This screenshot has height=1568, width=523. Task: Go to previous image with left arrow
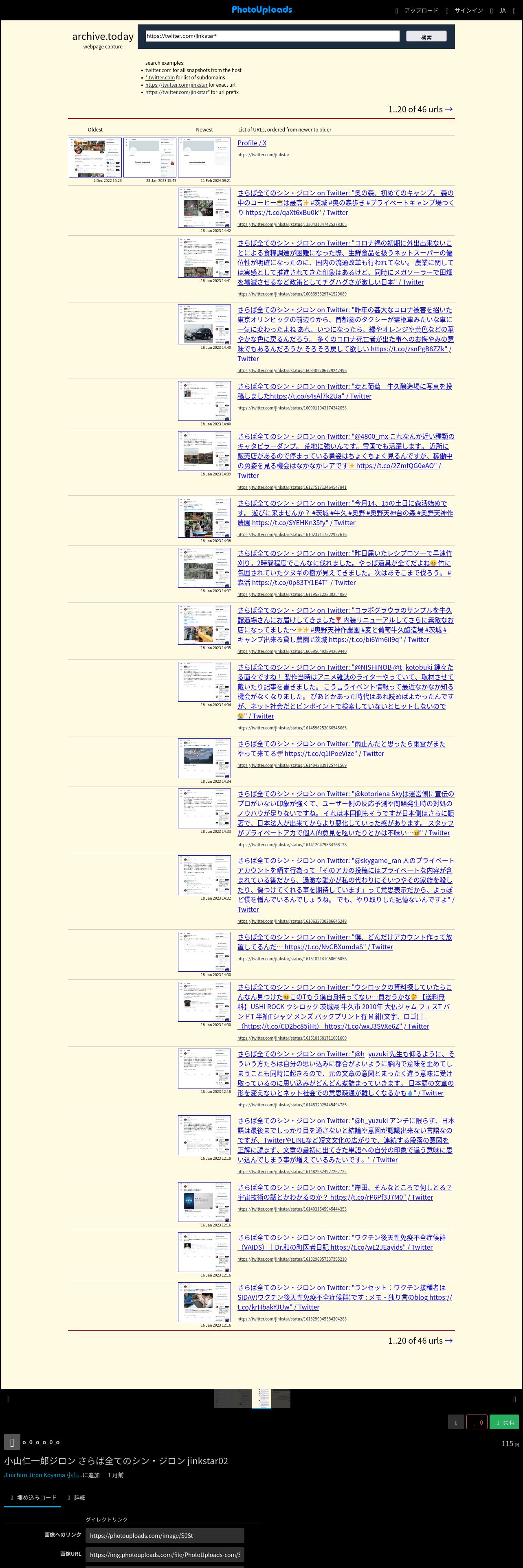coord(8,1399)
